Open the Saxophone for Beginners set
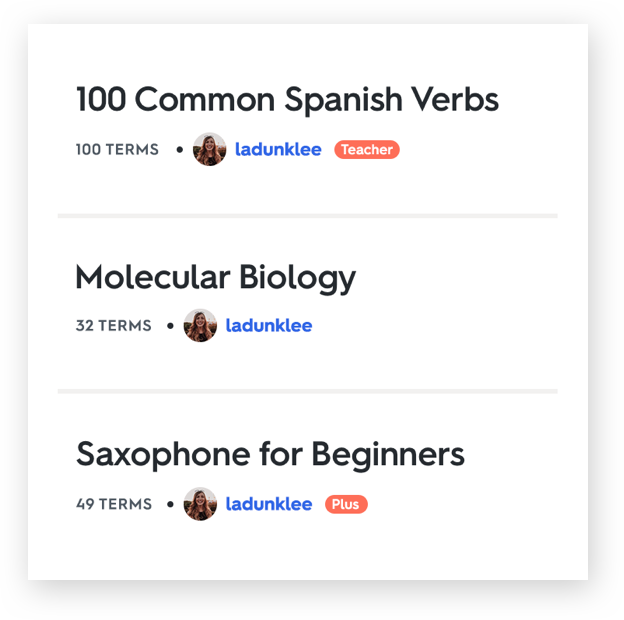 pyautogui.click(x=270, y=455)
